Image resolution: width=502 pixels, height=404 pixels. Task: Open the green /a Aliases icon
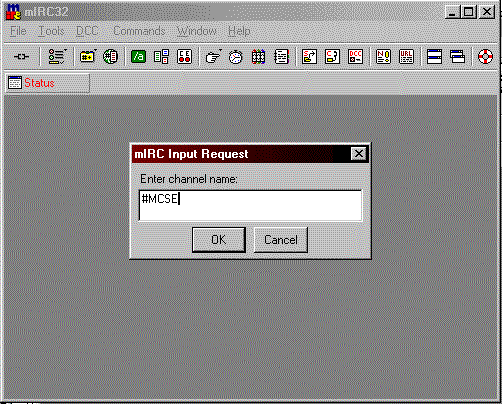click(x=138, y=57)
